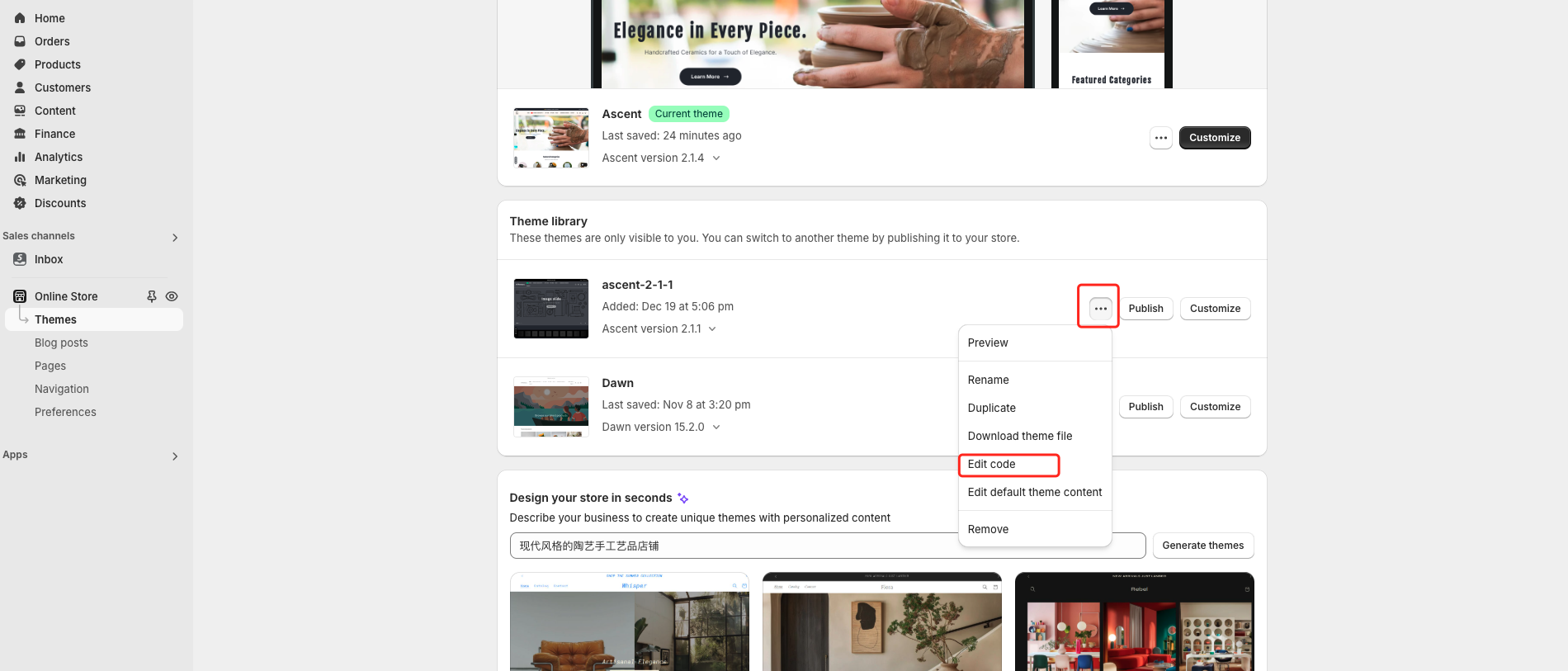The height and width of the screenshot is (671, 1568).
Task: Click the Products tag icon
Action: pyautogui.click(x=20, y=64)
